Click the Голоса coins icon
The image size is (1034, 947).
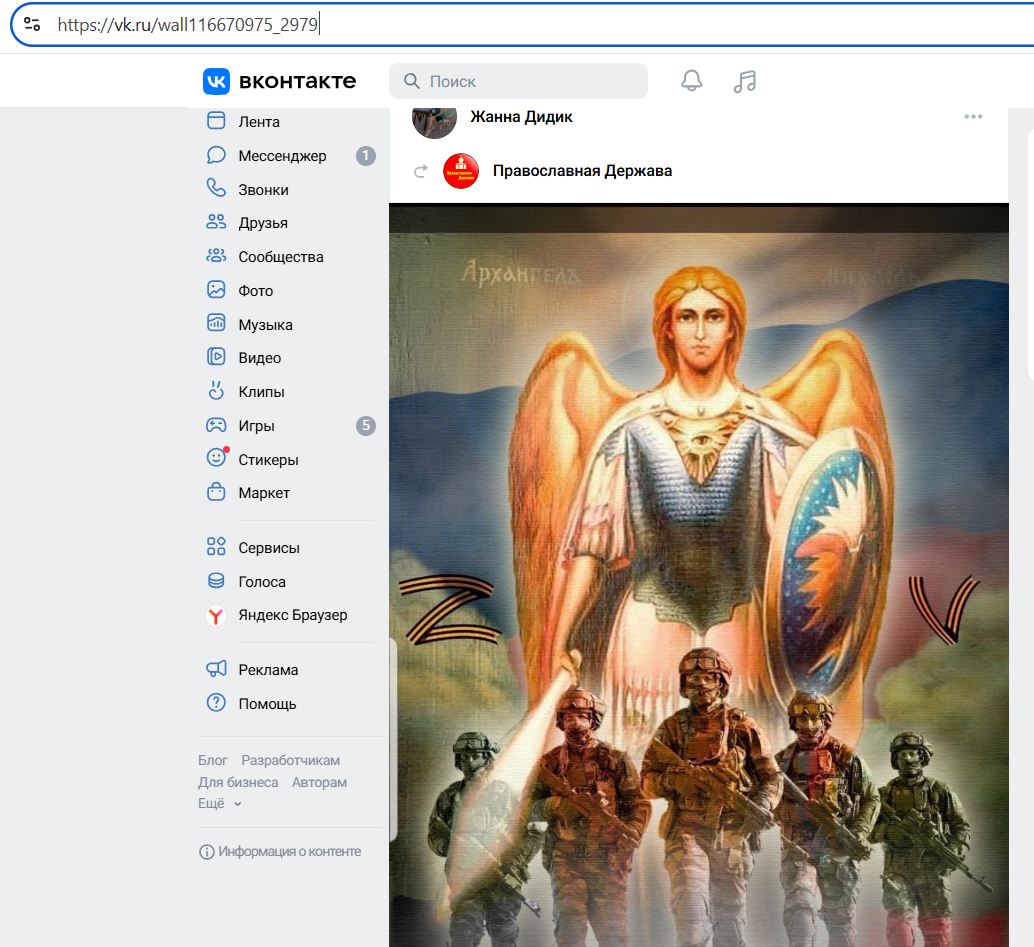click(x=216, y=580)
